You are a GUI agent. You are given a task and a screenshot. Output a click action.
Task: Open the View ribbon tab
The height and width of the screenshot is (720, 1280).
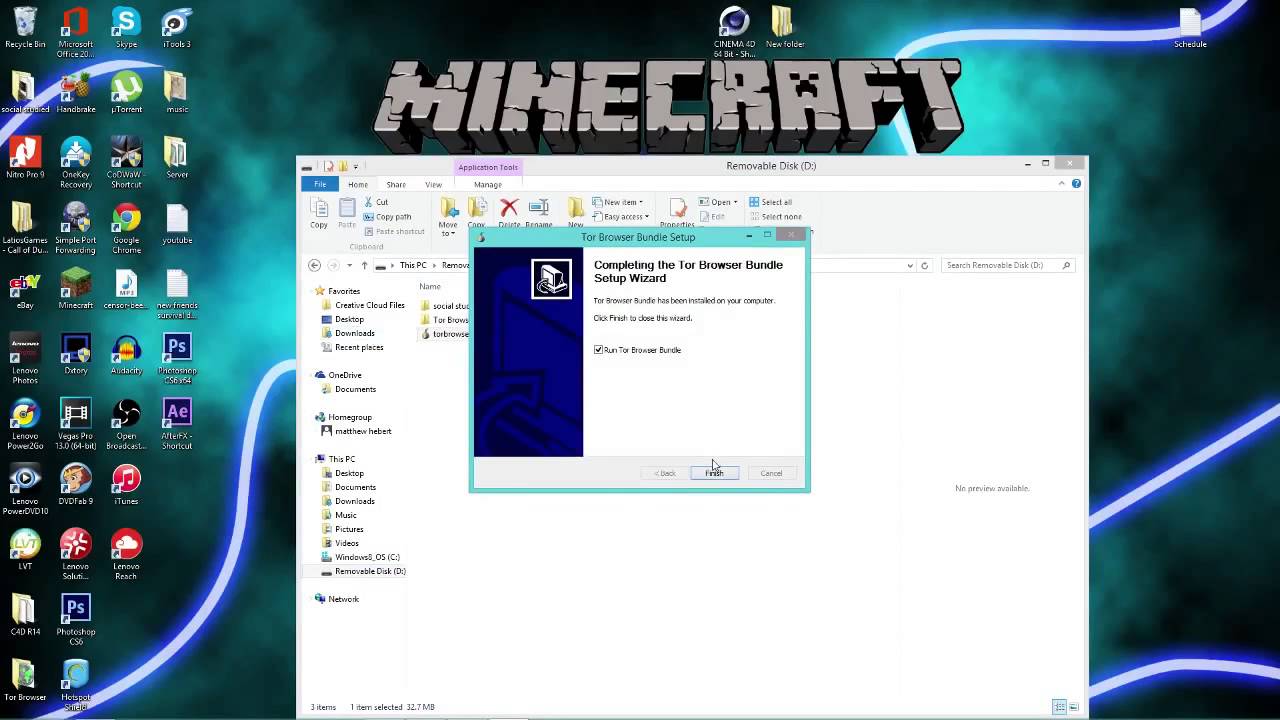(433, 184)
